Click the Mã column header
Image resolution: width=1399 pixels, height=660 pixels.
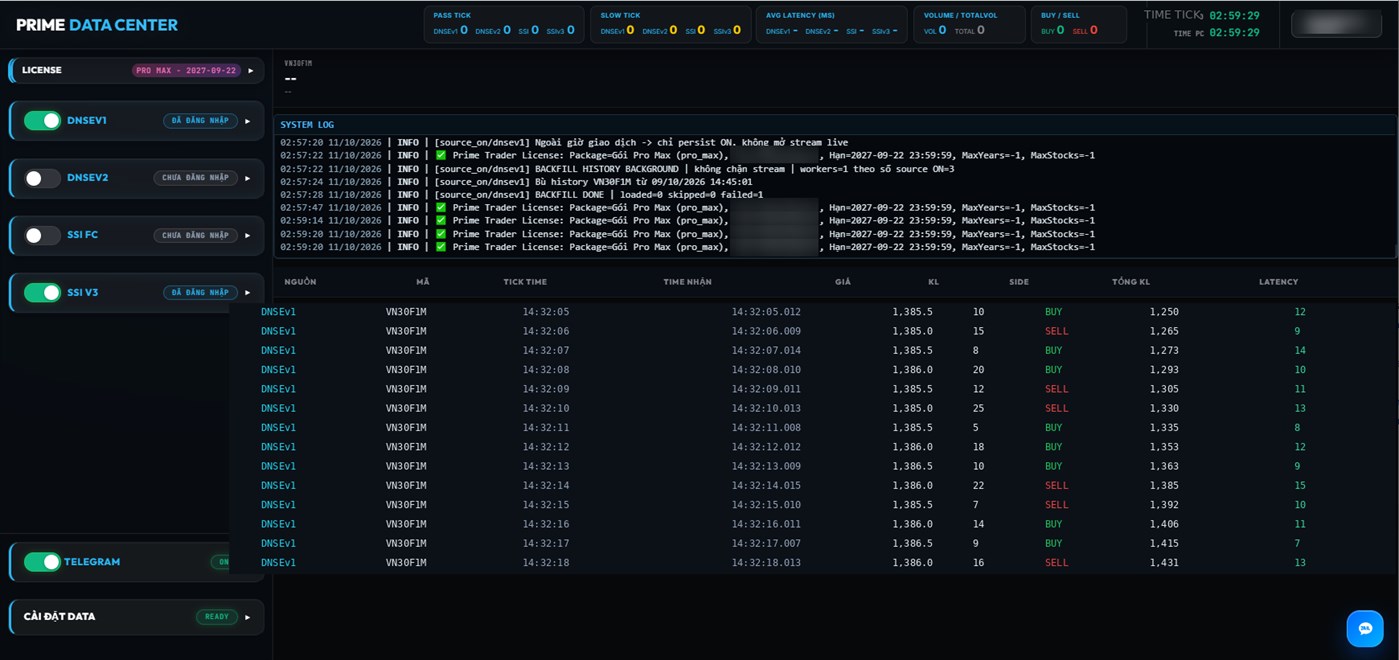click(423, 282)
